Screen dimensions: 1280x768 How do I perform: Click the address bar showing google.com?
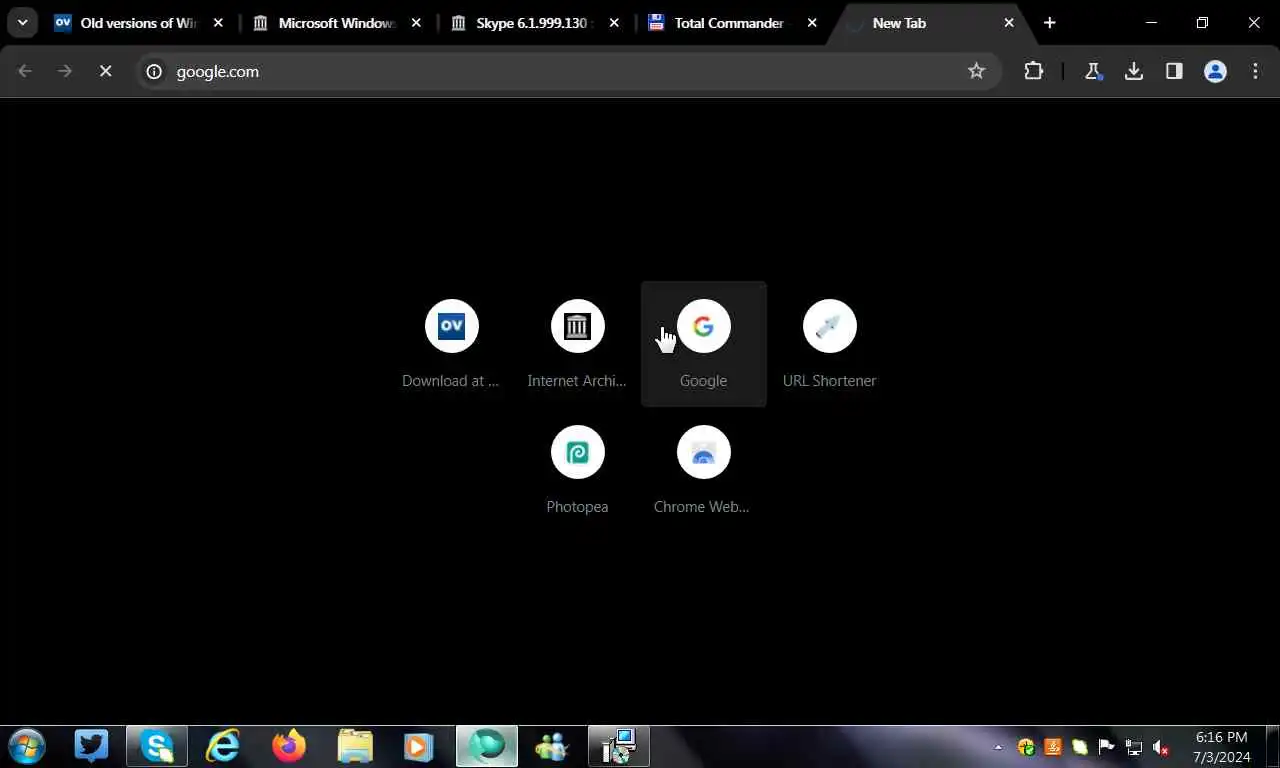click(x=568, y=71)
